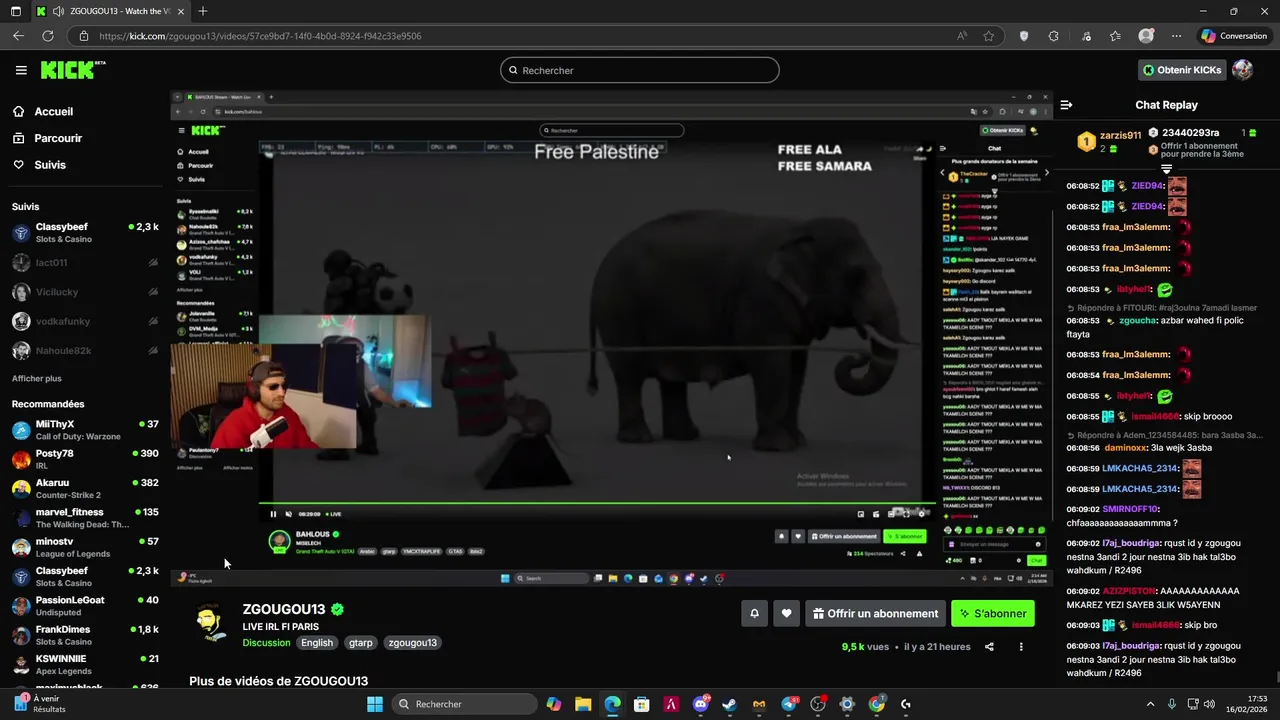Open Steam from the taskbar

click(730, 704)
